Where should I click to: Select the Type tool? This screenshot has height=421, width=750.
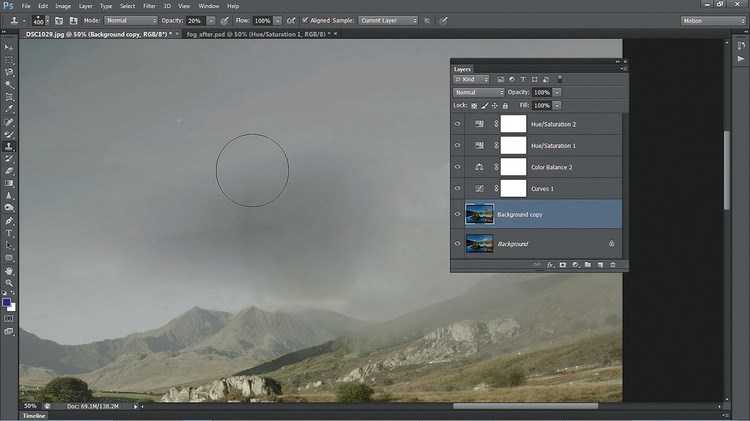click(9, 232)
